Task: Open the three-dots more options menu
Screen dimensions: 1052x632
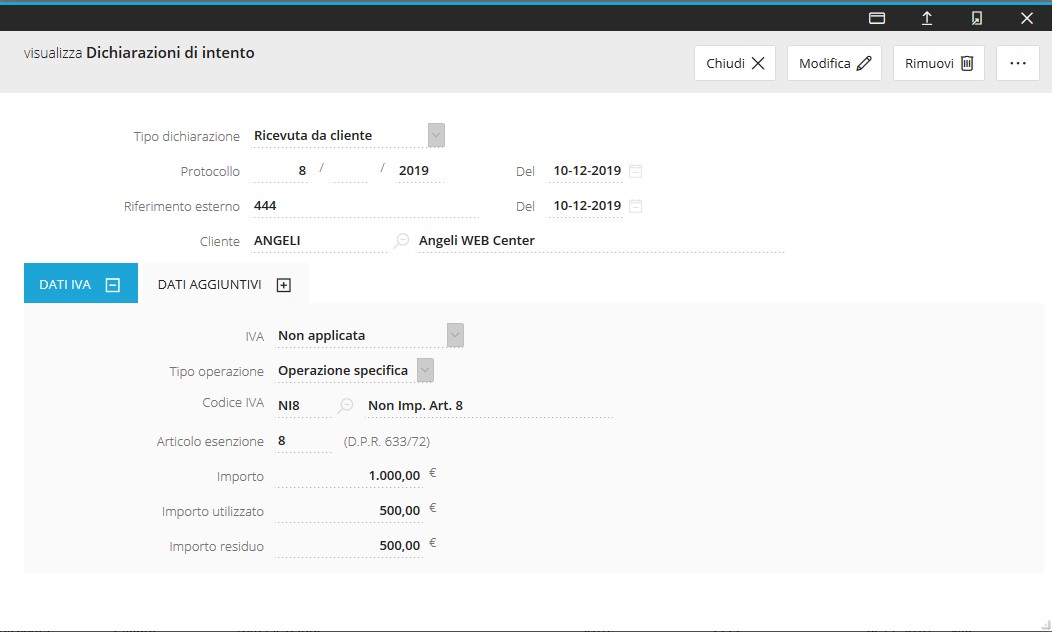Action: point(1018,63)
